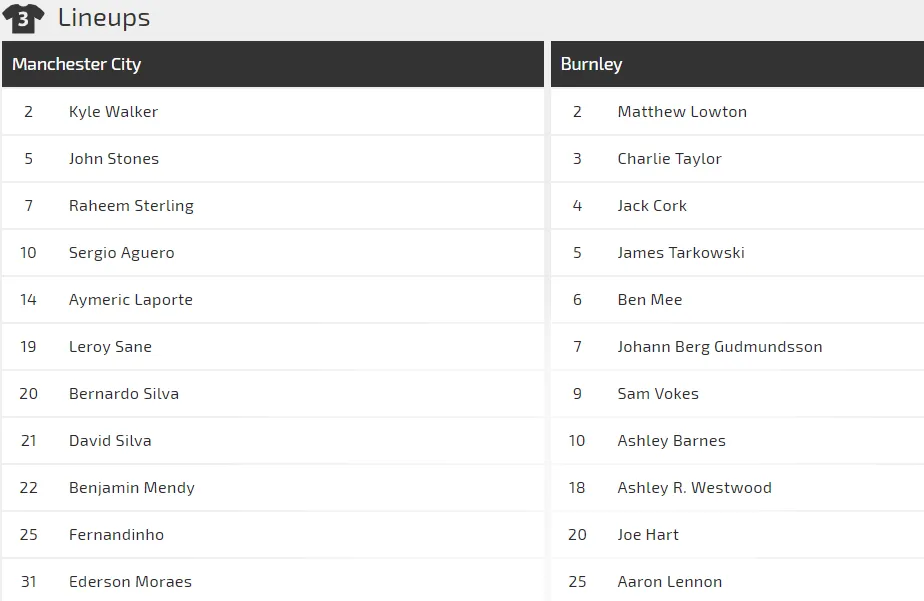Open David Silva's player entry
Viewport: 924px width, 601px height.
tap(110, 441)
